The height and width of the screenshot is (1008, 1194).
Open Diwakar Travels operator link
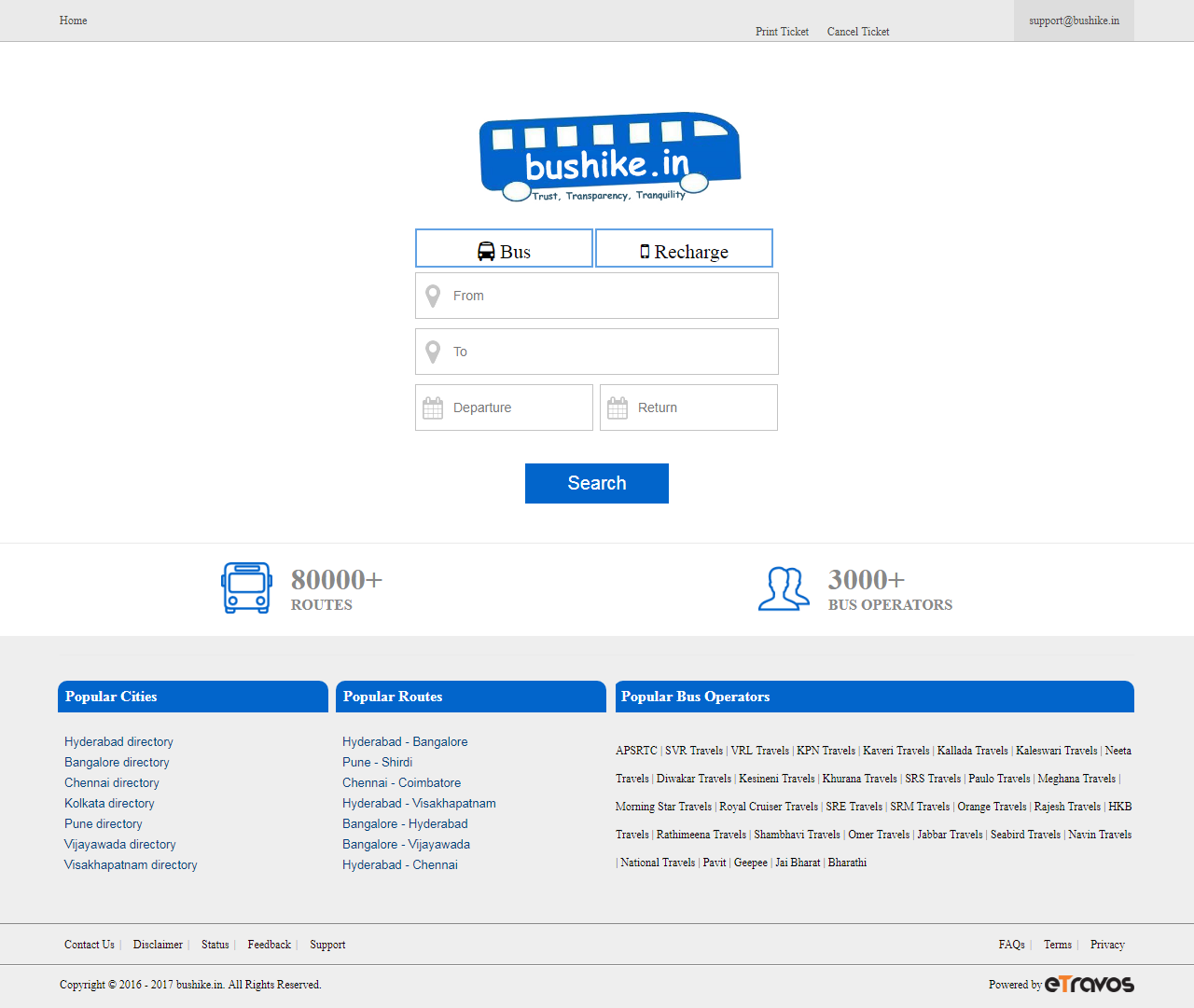[694, 779]
